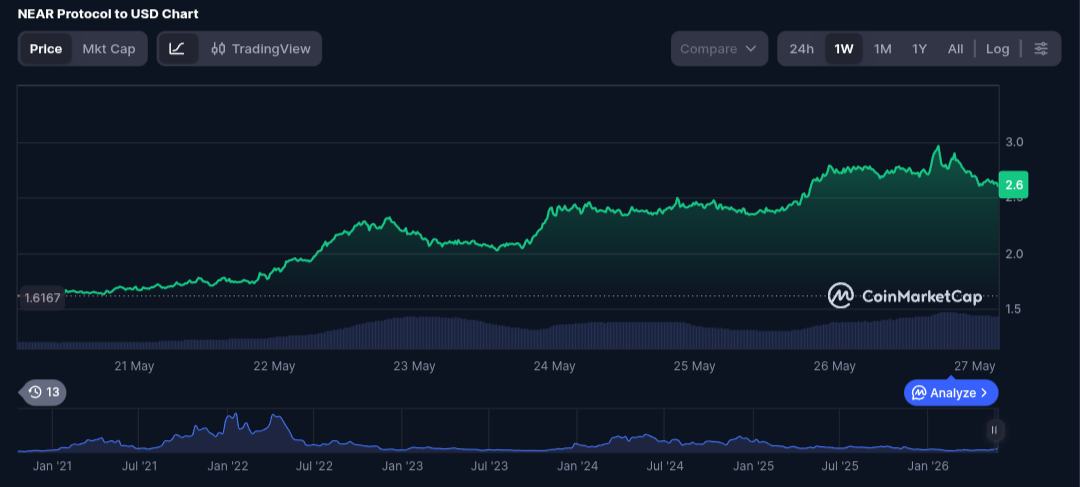Select the active 1W range tab

[844, 49]
